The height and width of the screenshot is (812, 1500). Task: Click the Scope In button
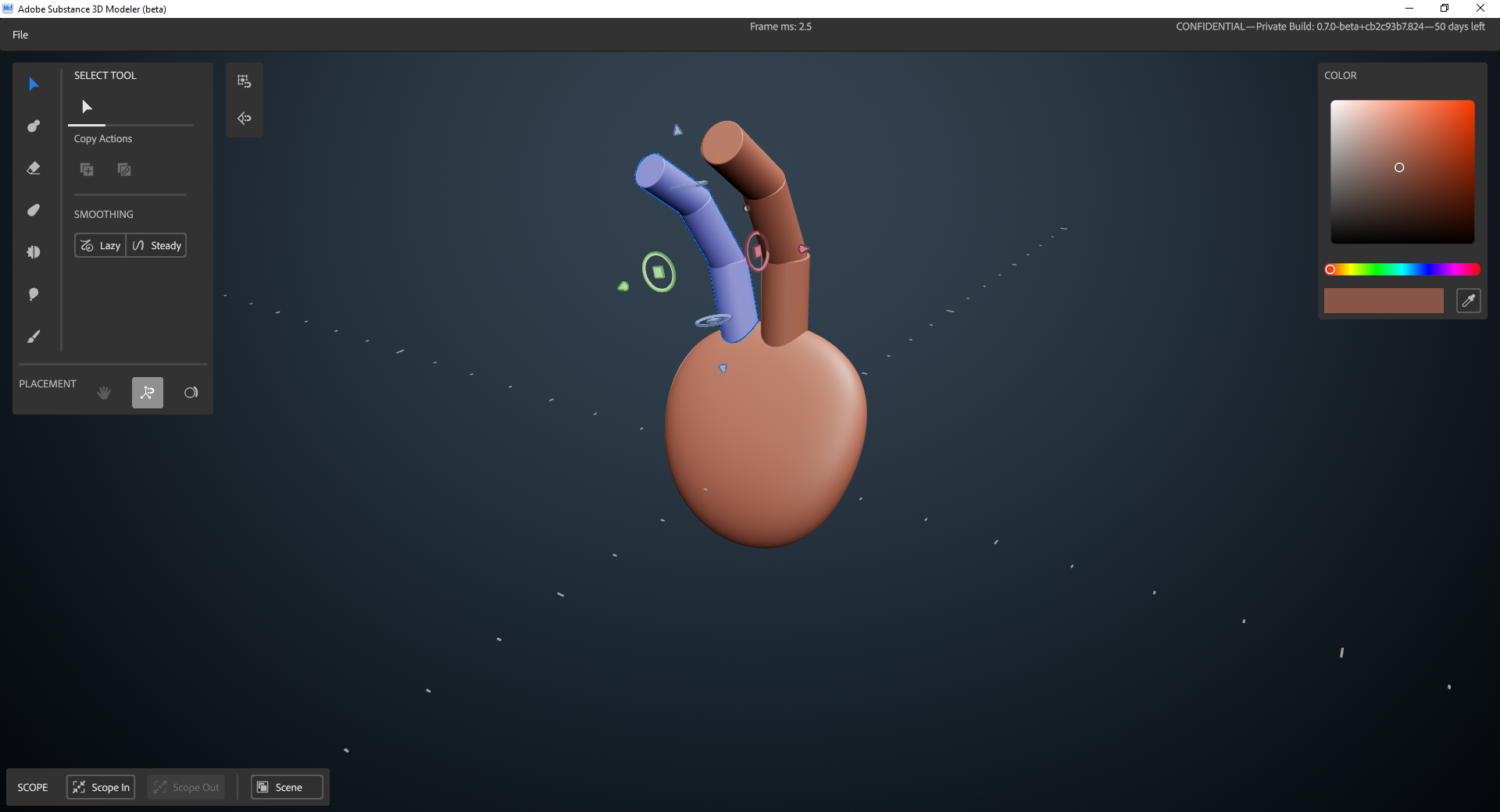pos(102,787)
